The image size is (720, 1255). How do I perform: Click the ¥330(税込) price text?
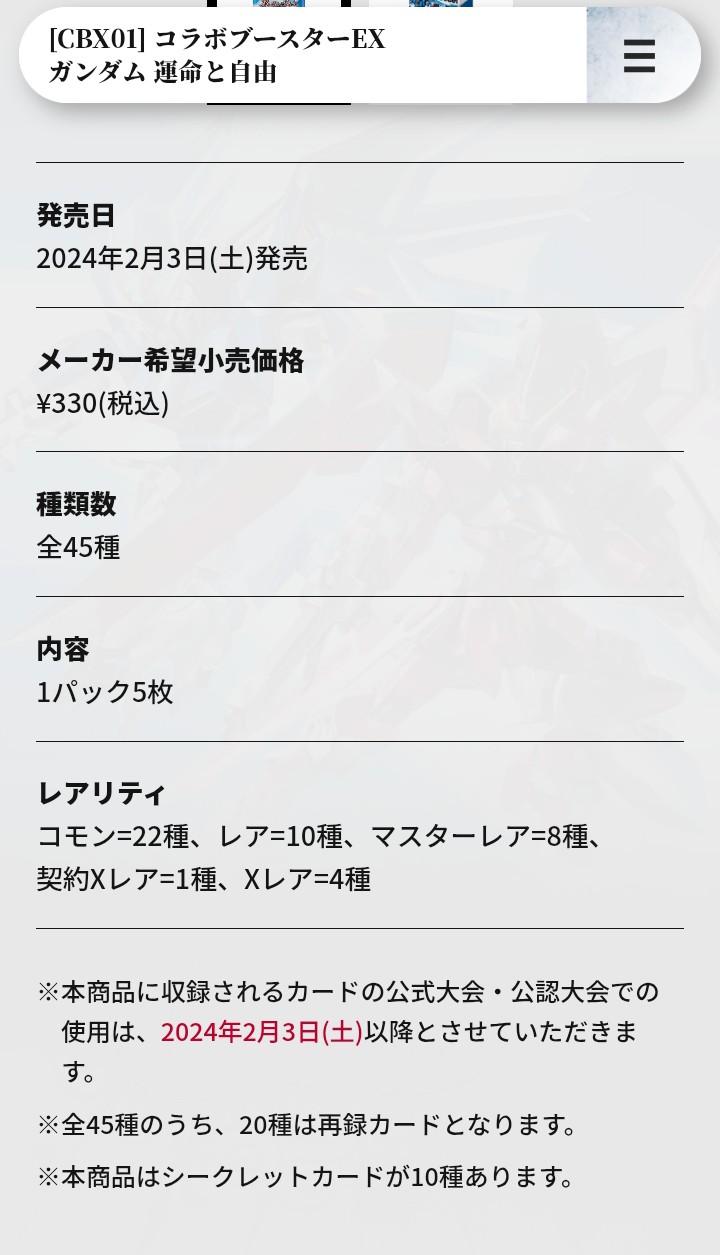[x=102, y=404]
